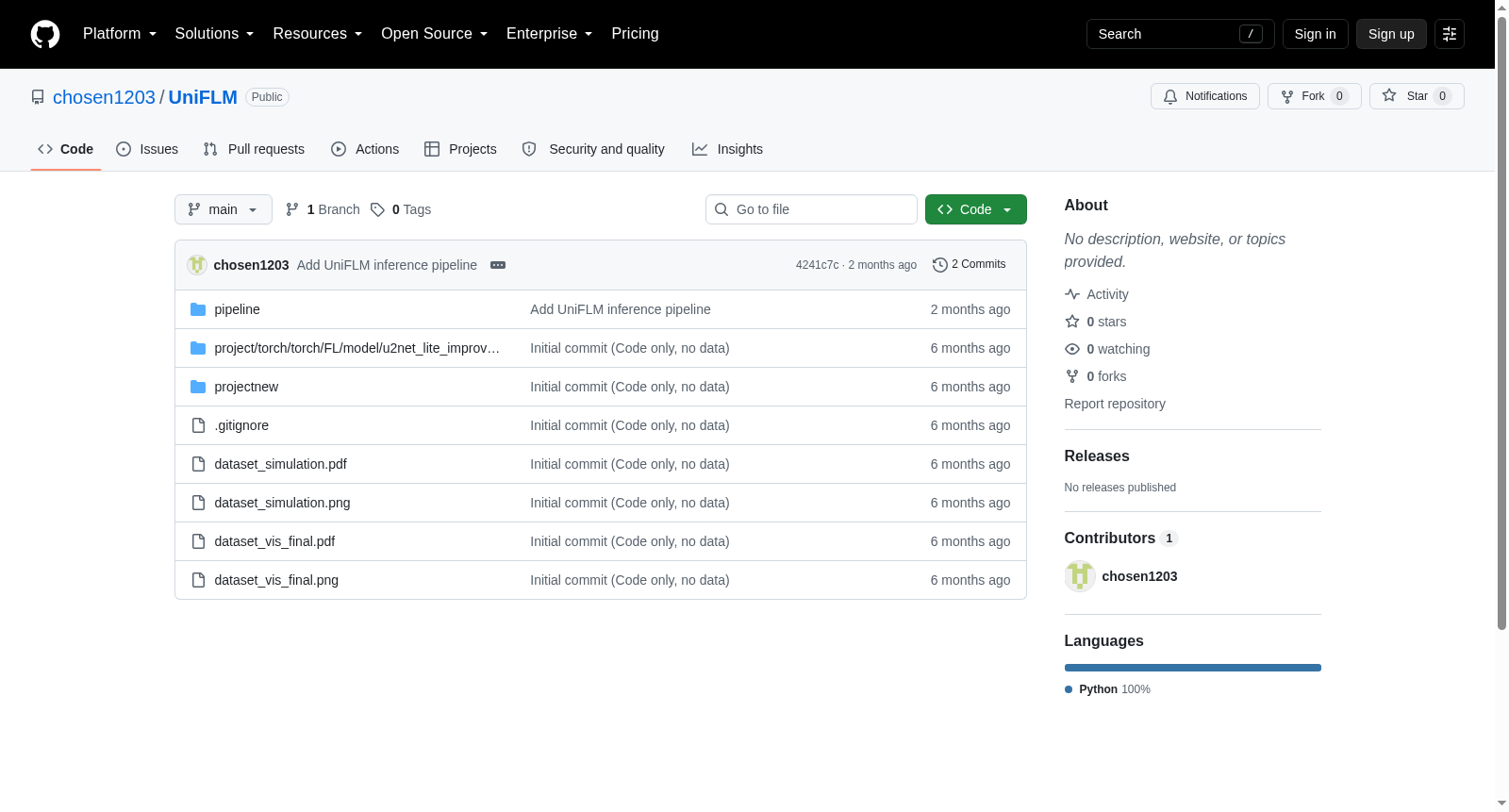
Task: Open the Contributors heading link
Action: [1121, 539]
